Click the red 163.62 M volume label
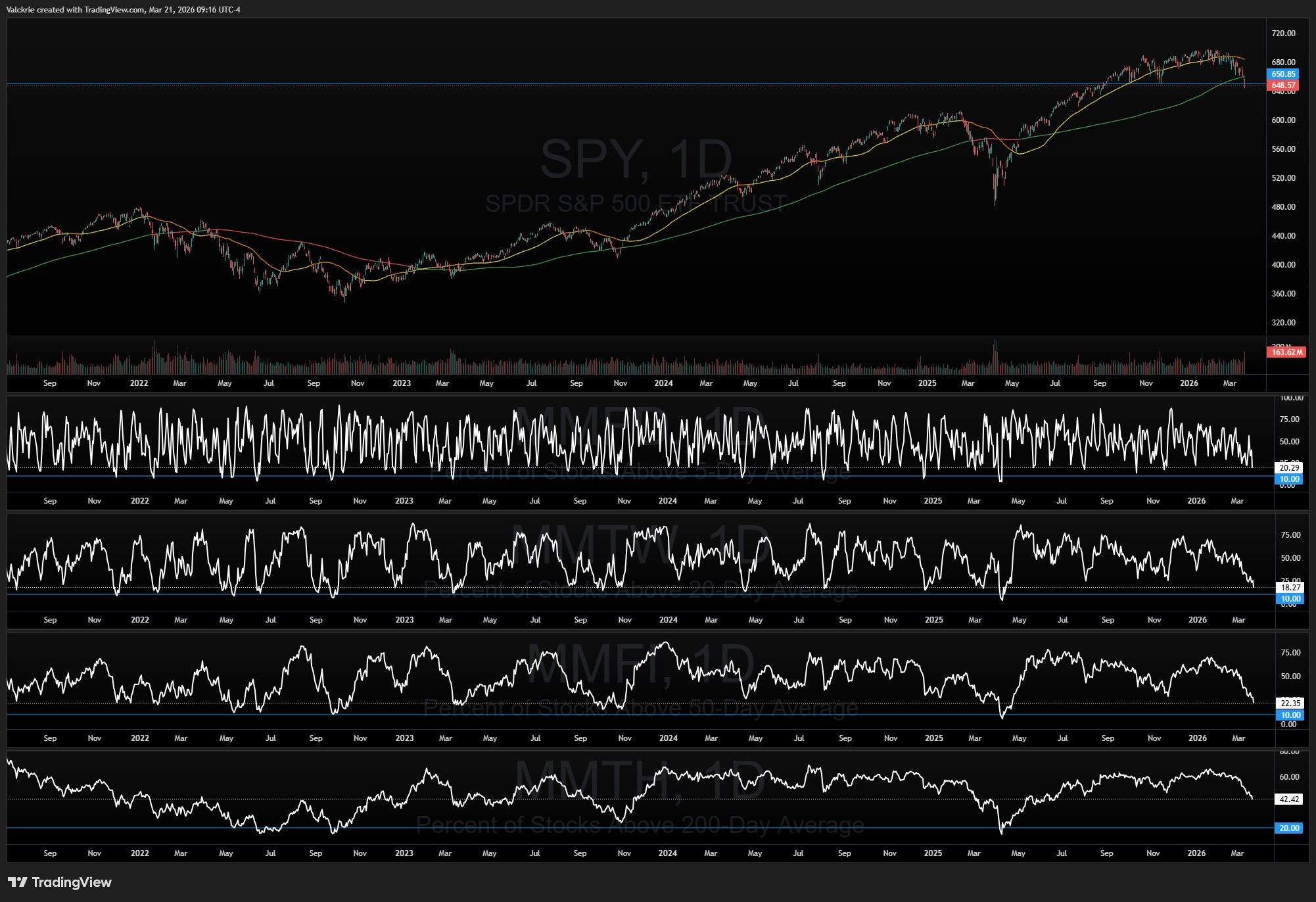 (1286, 352)
